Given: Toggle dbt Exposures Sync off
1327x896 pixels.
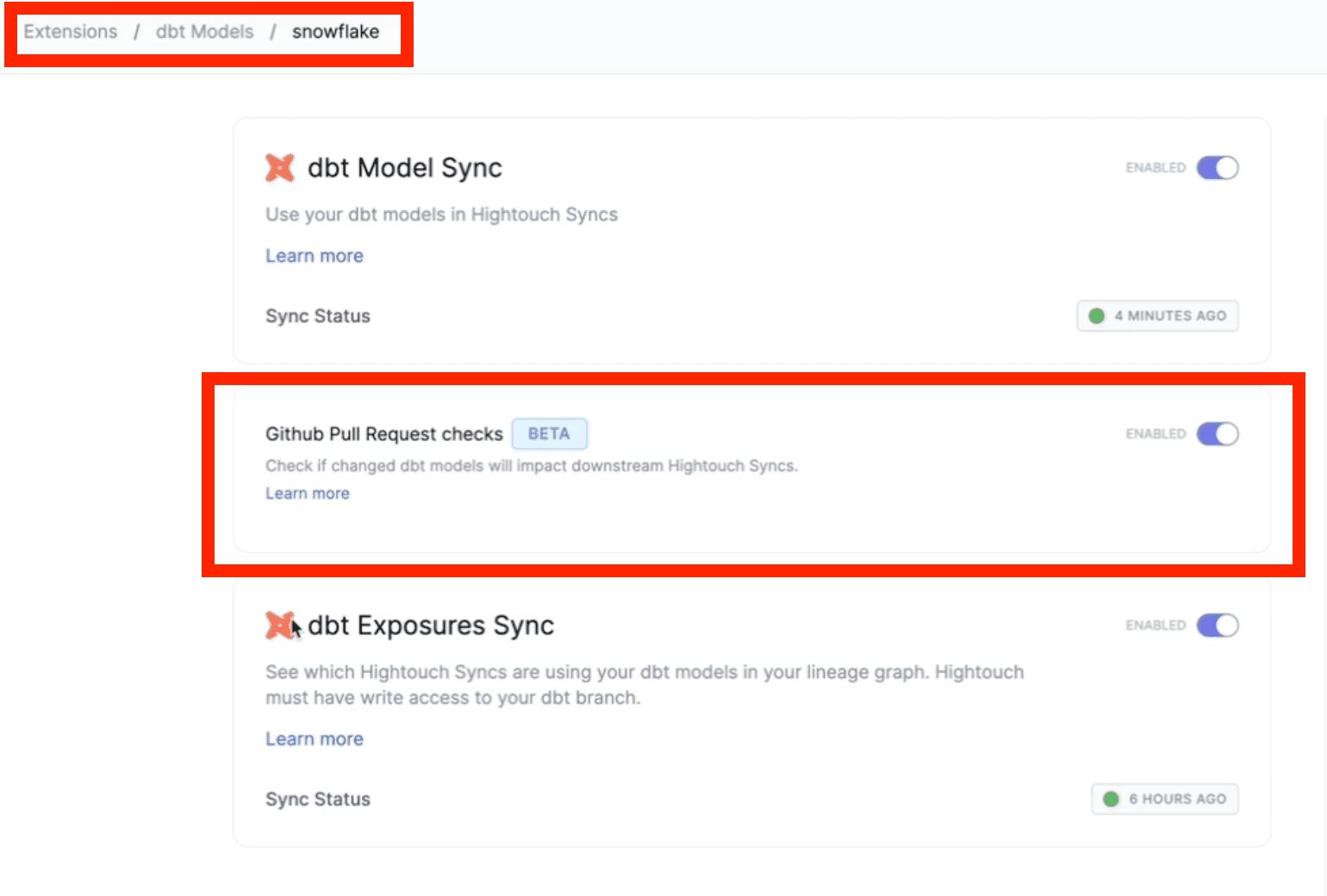Looking at the screenshot, I should (1217, 625).
